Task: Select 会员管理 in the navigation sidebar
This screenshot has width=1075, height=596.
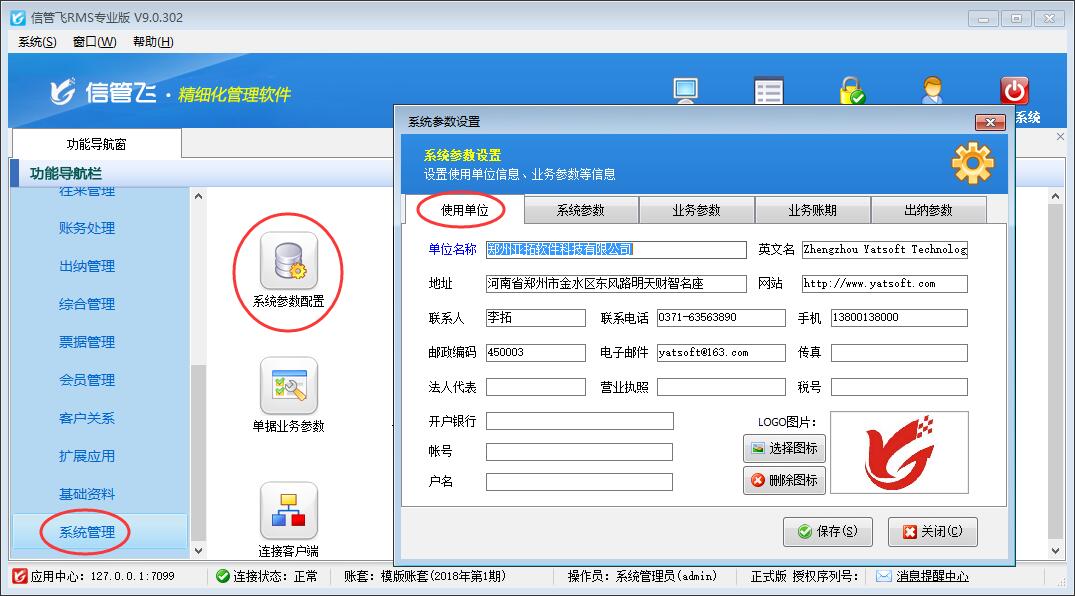Action: [x=87, y=380]
